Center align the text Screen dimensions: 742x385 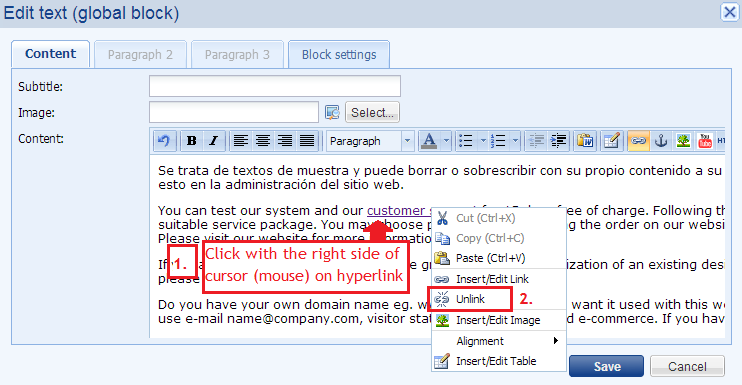(263, 140)
